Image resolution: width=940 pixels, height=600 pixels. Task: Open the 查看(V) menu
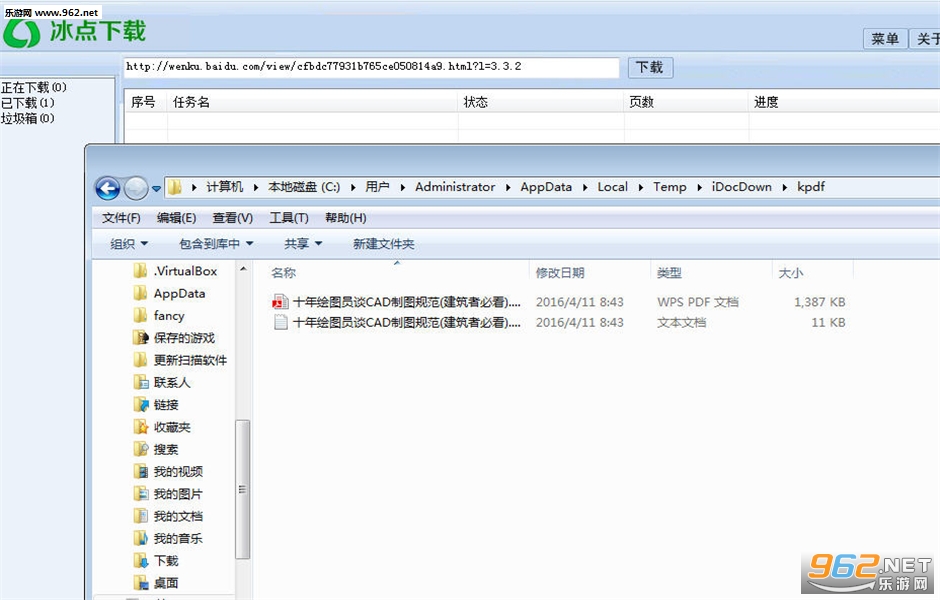coord(233,218)
